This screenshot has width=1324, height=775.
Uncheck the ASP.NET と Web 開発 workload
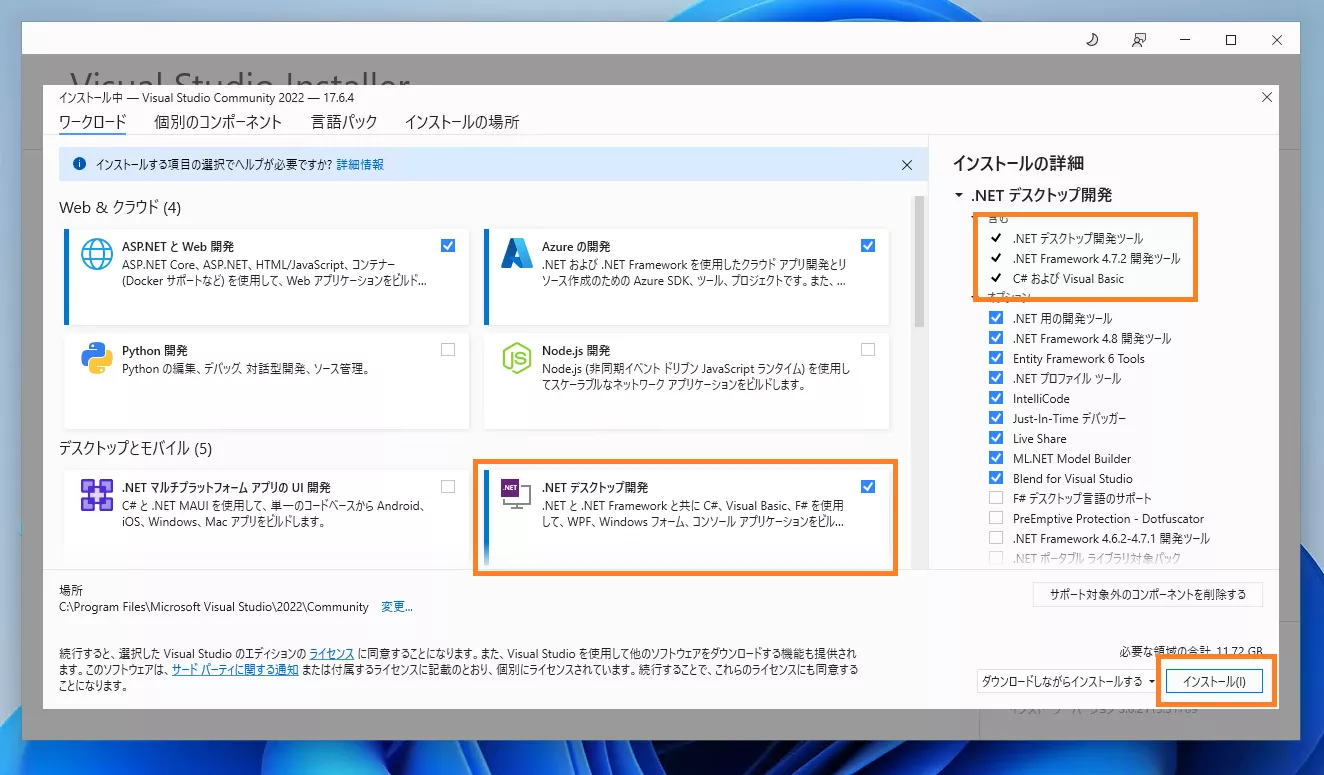click(447, 245)
